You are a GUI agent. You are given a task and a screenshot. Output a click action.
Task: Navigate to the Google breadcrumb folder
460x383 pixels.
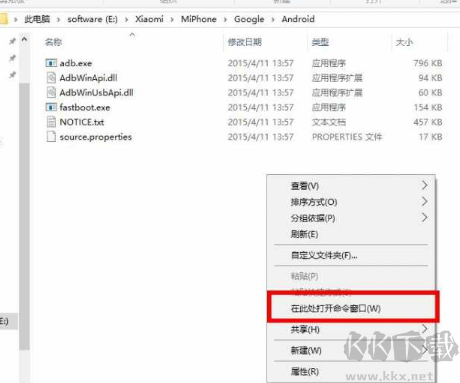tap(249, 19)
